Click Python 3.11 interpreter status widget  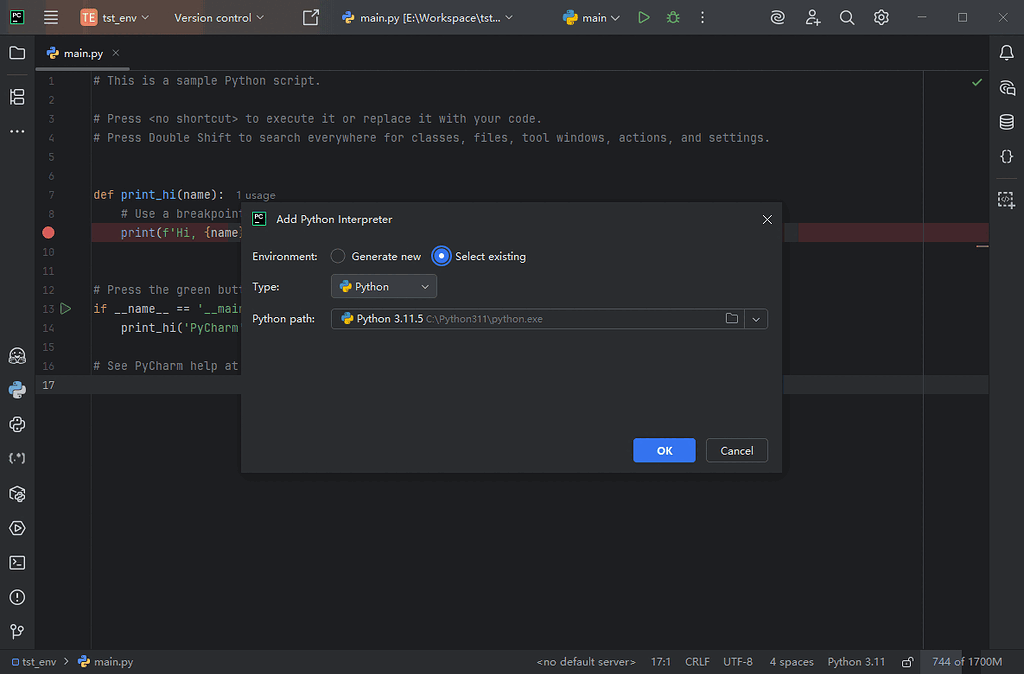(856, 662)
